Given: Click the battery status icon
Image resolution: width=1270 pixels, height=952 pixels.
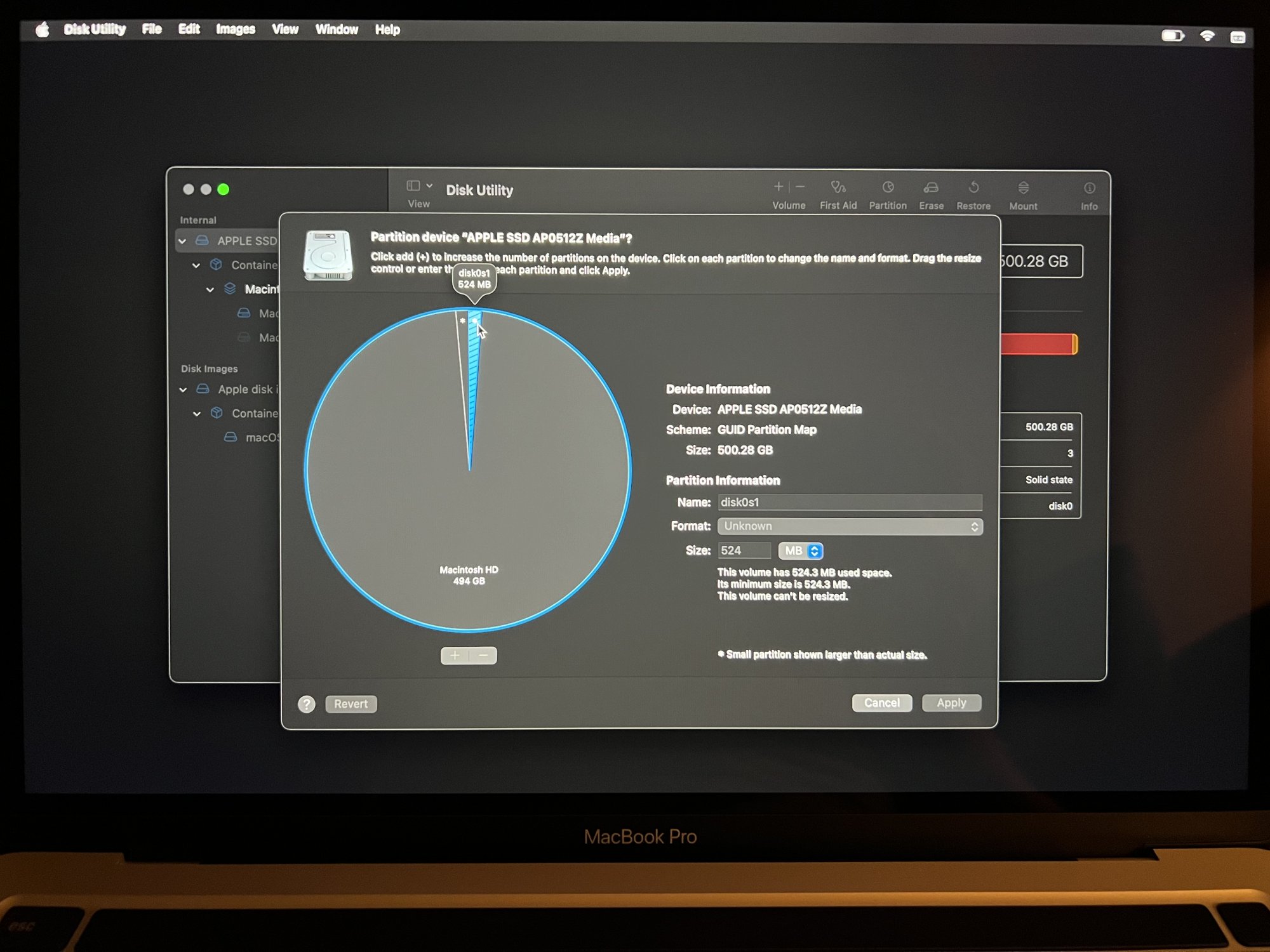Looking at the screenshot, I should coord(1173,36).
